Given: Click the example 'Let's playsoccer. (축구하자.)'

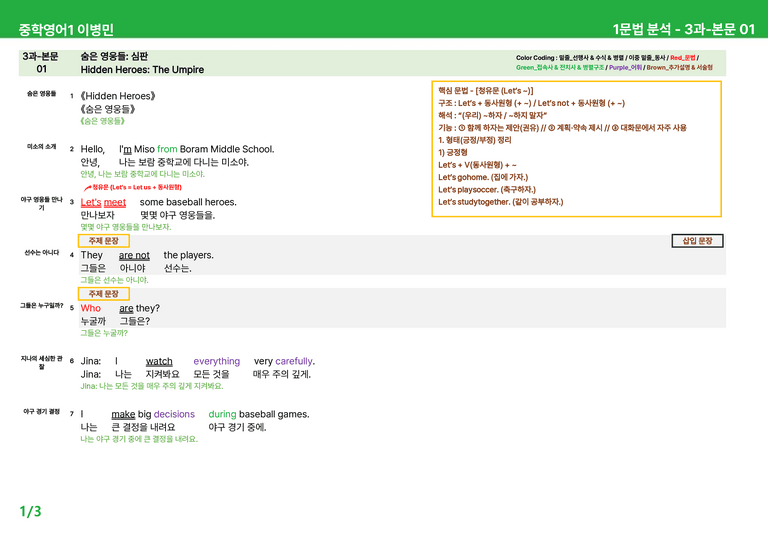Looking at the screenshot, I should [x=487, y=189].
